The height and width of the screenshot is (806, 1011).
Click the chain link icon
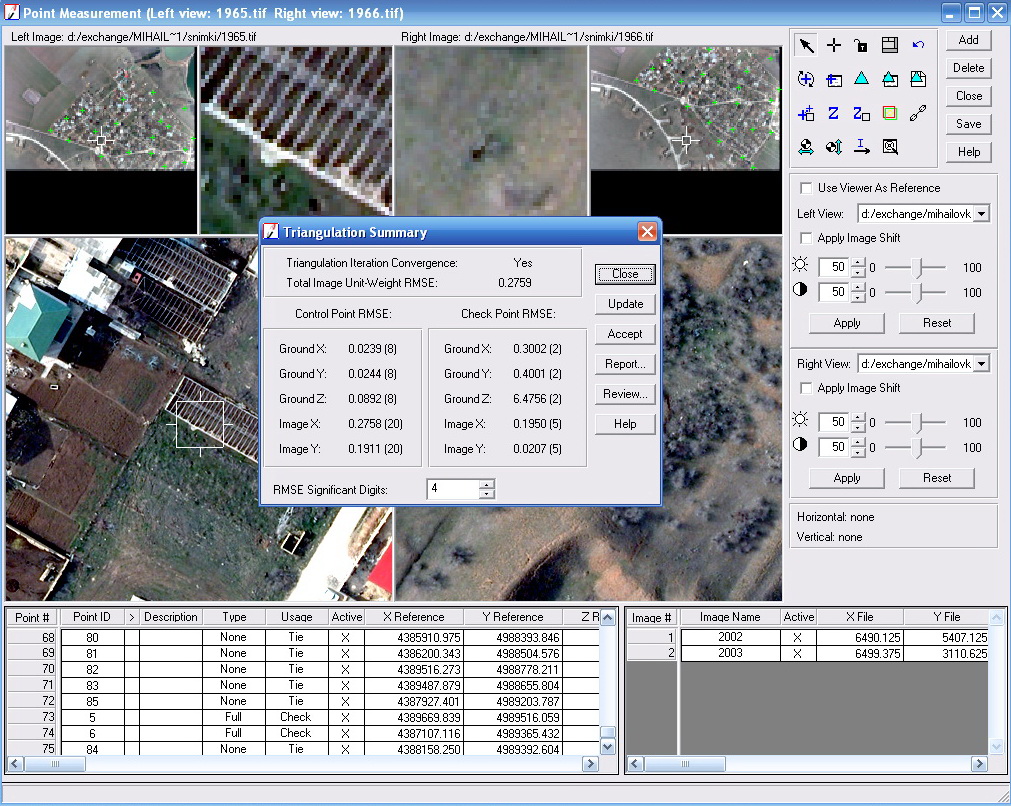pos(918,114)
